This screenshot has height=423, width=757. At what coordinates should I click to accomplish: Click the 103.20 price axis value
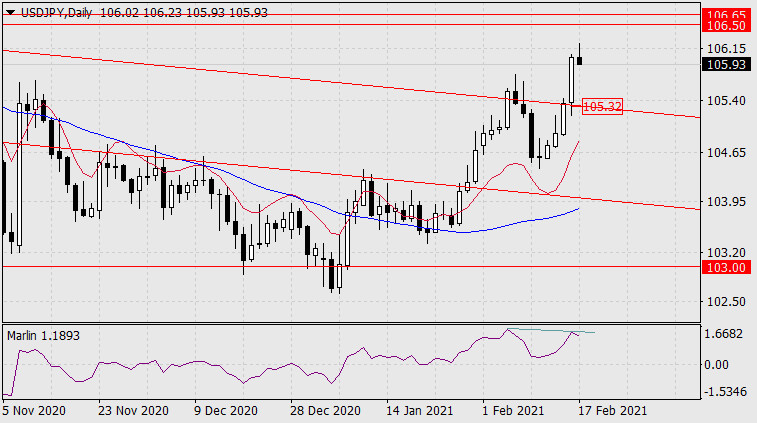click(727, 253)
